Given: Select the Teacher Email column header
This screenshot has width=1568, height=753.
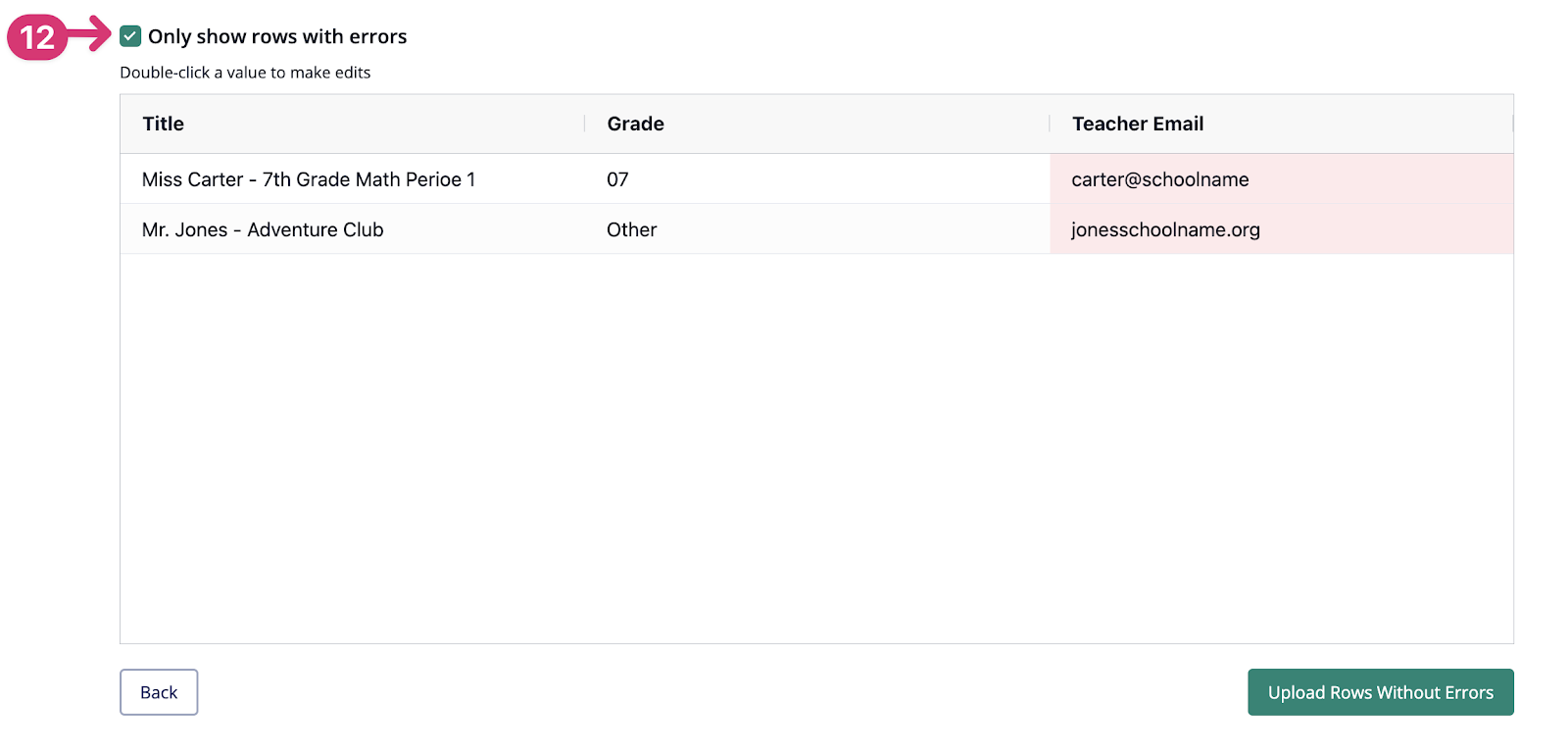Looking at the screenshot, I should pos(1281,124).
